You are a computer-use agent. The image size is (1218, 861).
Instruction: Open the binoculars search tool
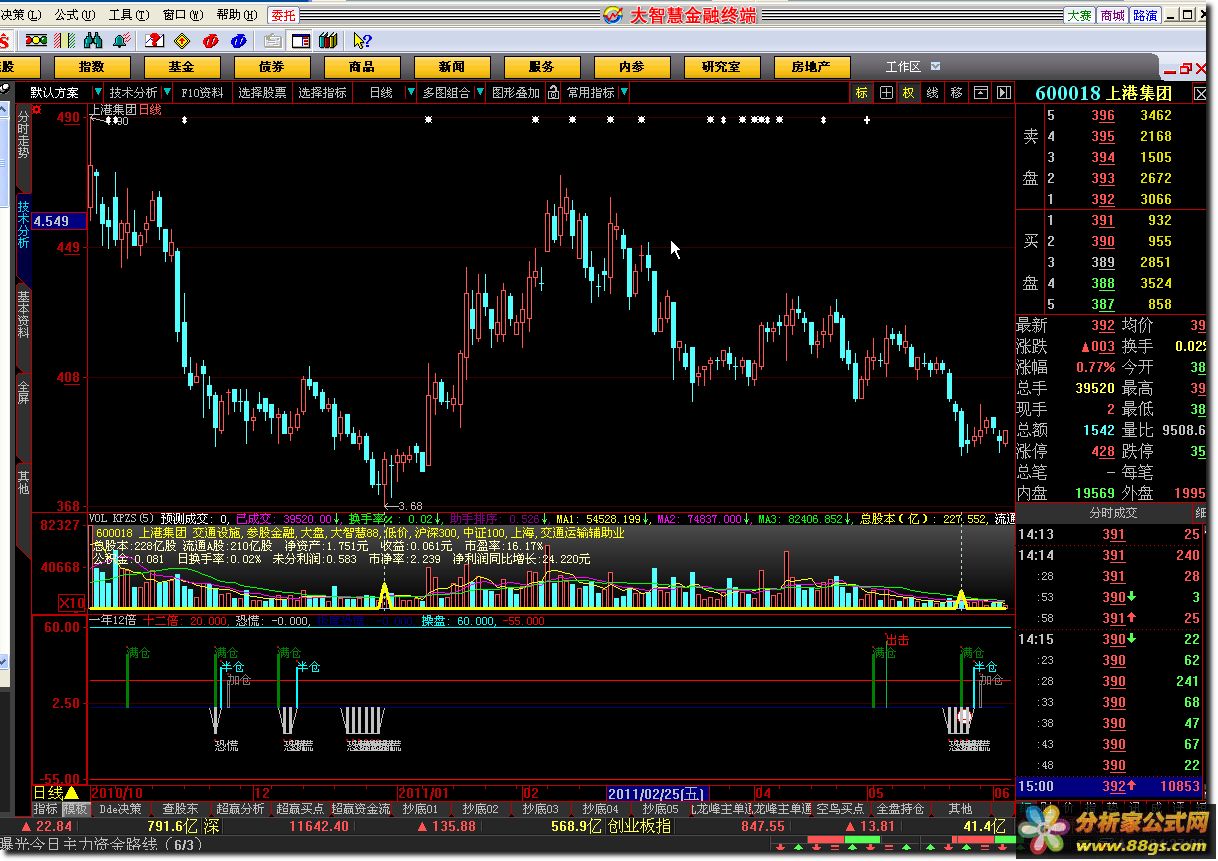pyautogui.click(x=94, y=41)
